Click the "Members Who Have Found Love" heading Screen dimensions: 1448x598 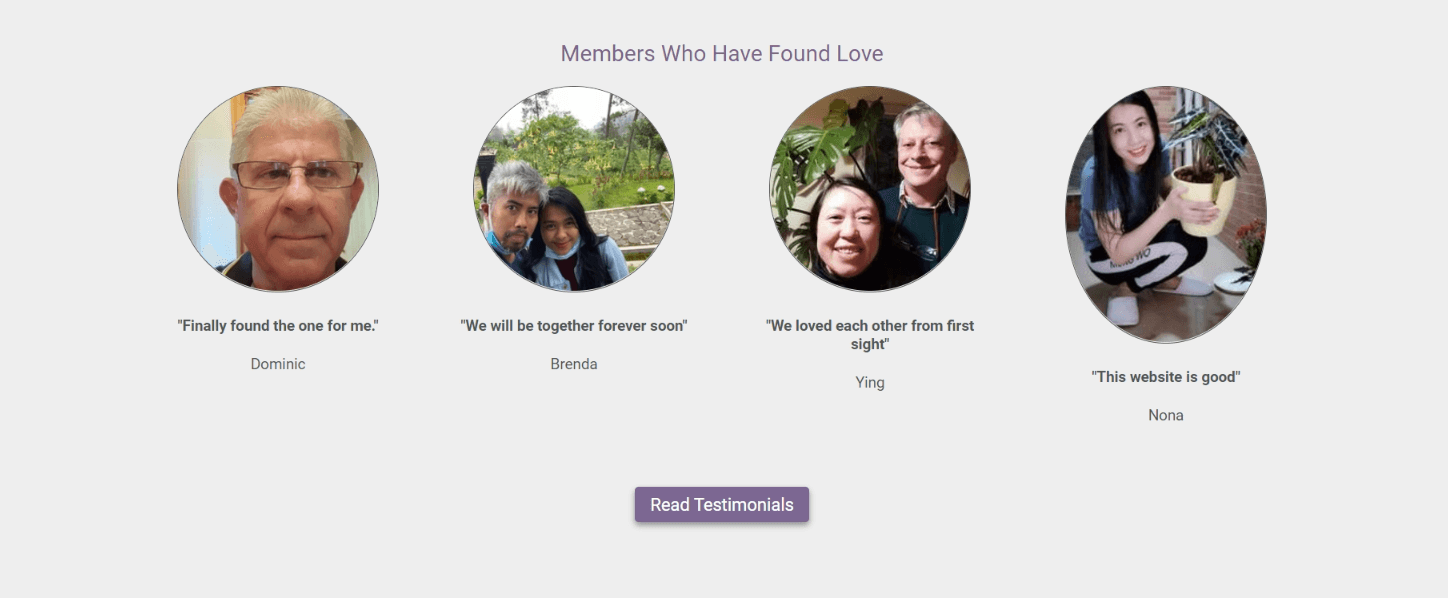[x=722, y=53]
